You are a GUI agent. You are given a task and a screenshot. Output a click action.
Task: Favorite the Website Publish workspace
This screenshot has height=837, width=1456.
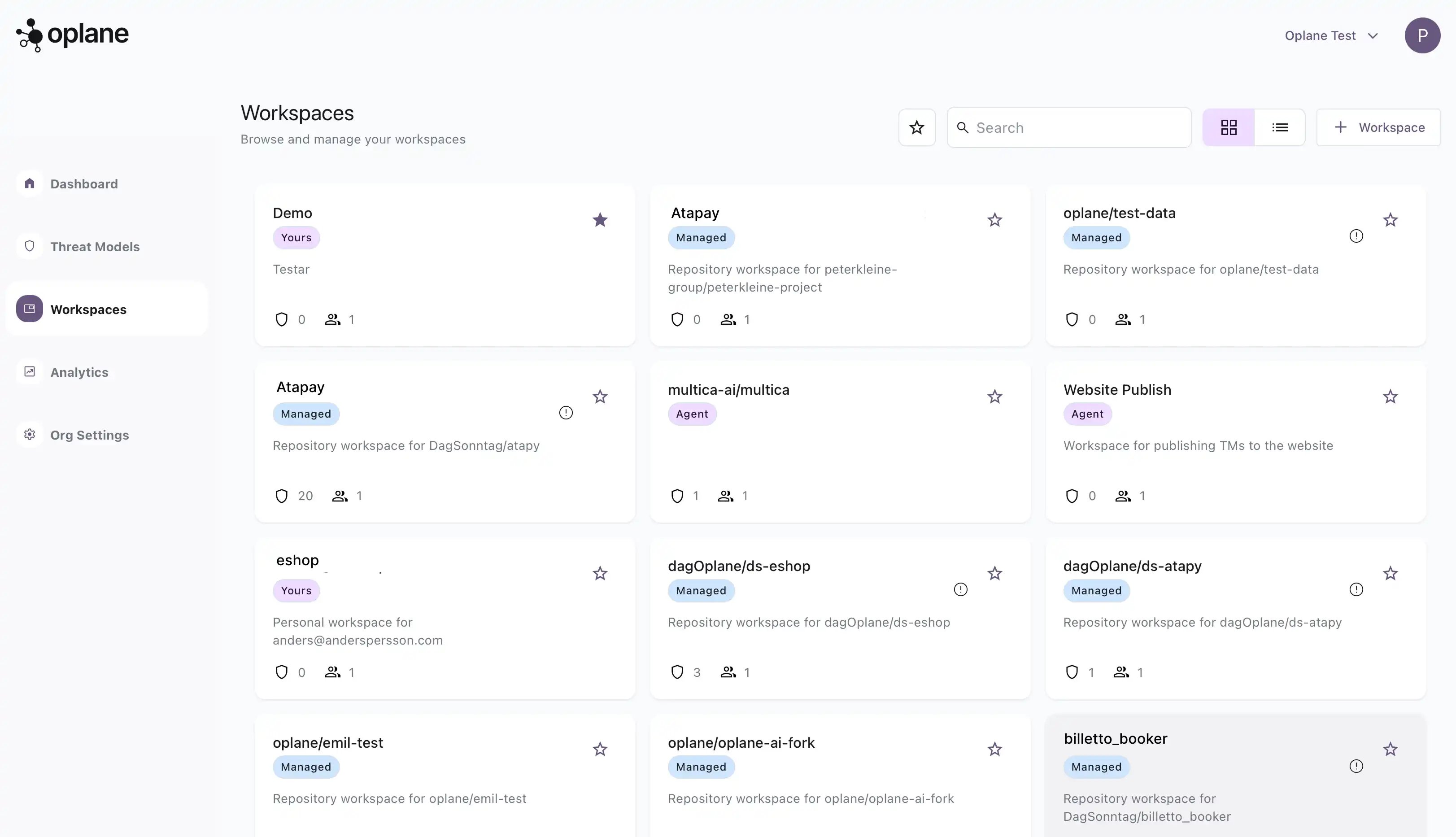1391,397
